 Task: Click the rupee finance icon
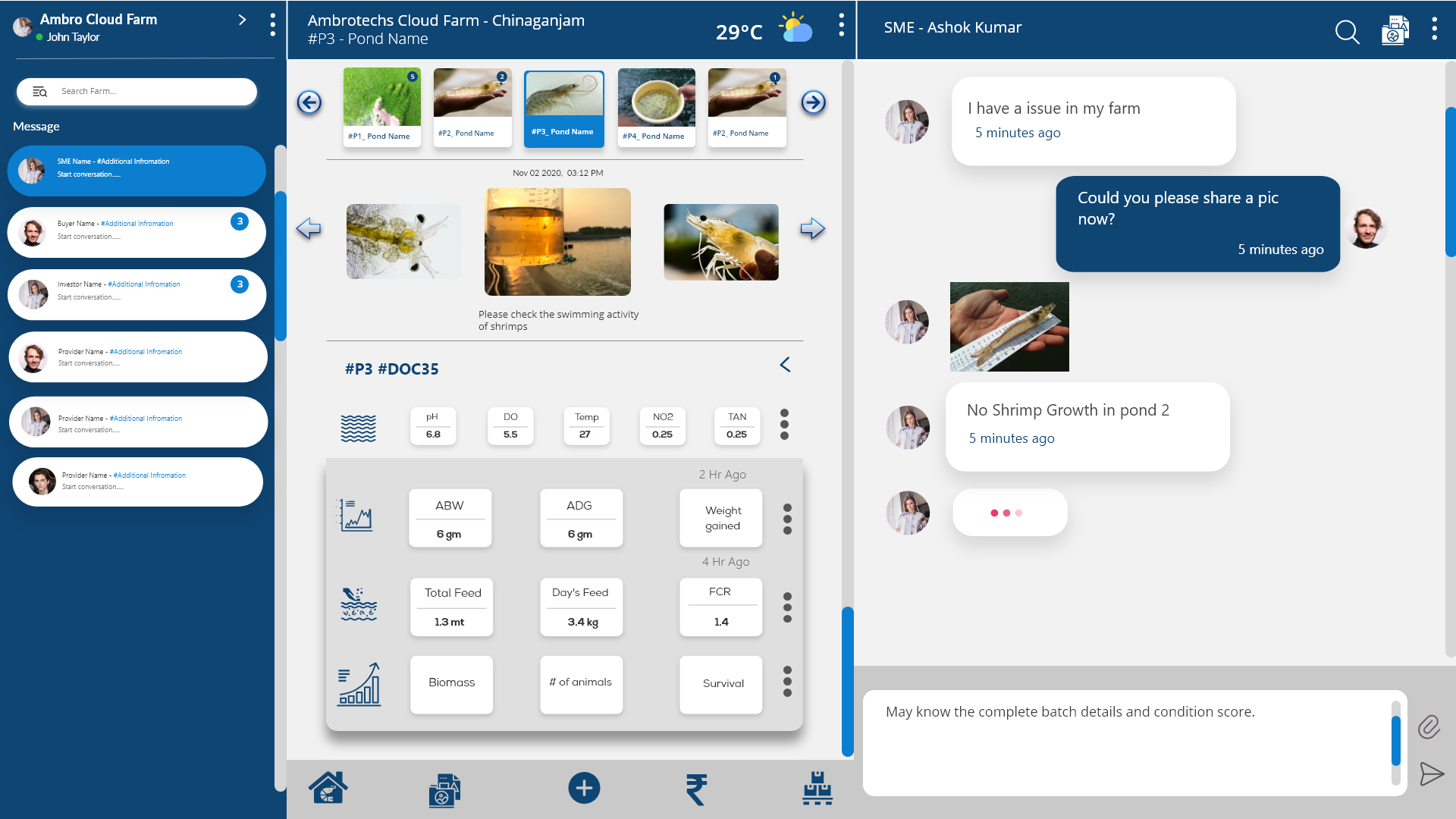[x=696, y=789]
